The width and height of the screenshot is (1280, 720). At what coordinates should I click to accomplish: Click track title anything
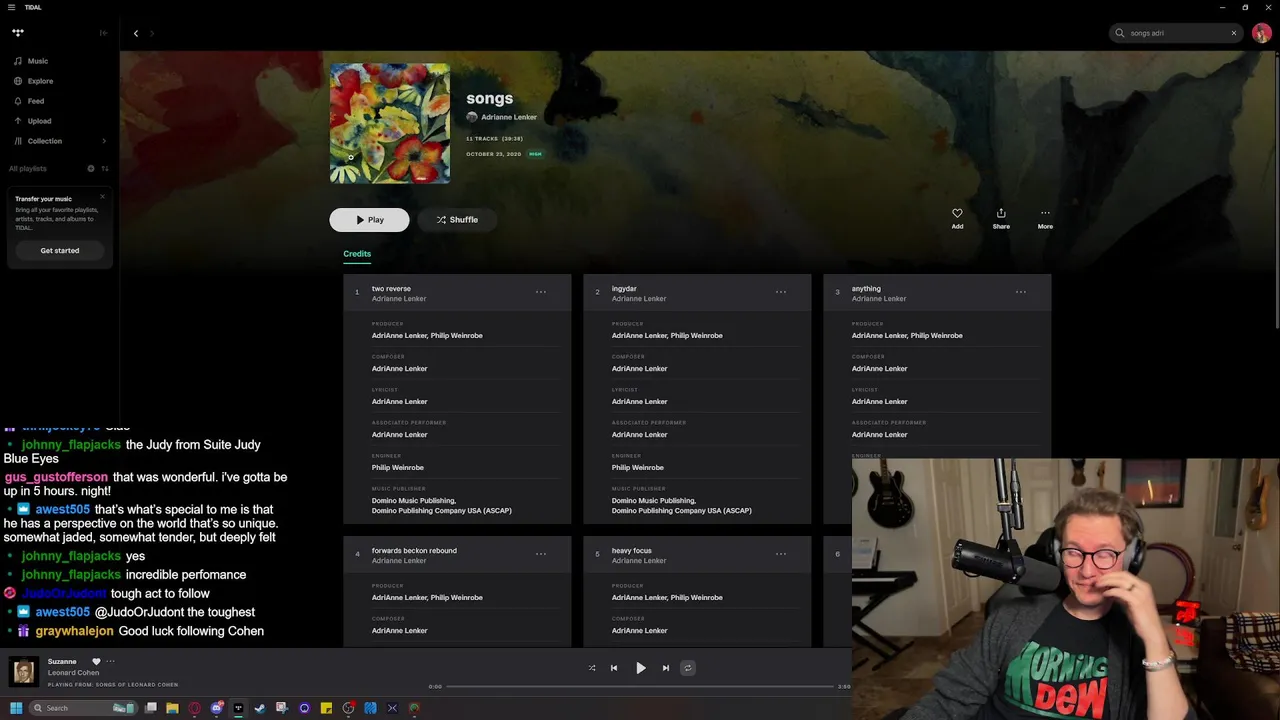[x=866, y=289]
